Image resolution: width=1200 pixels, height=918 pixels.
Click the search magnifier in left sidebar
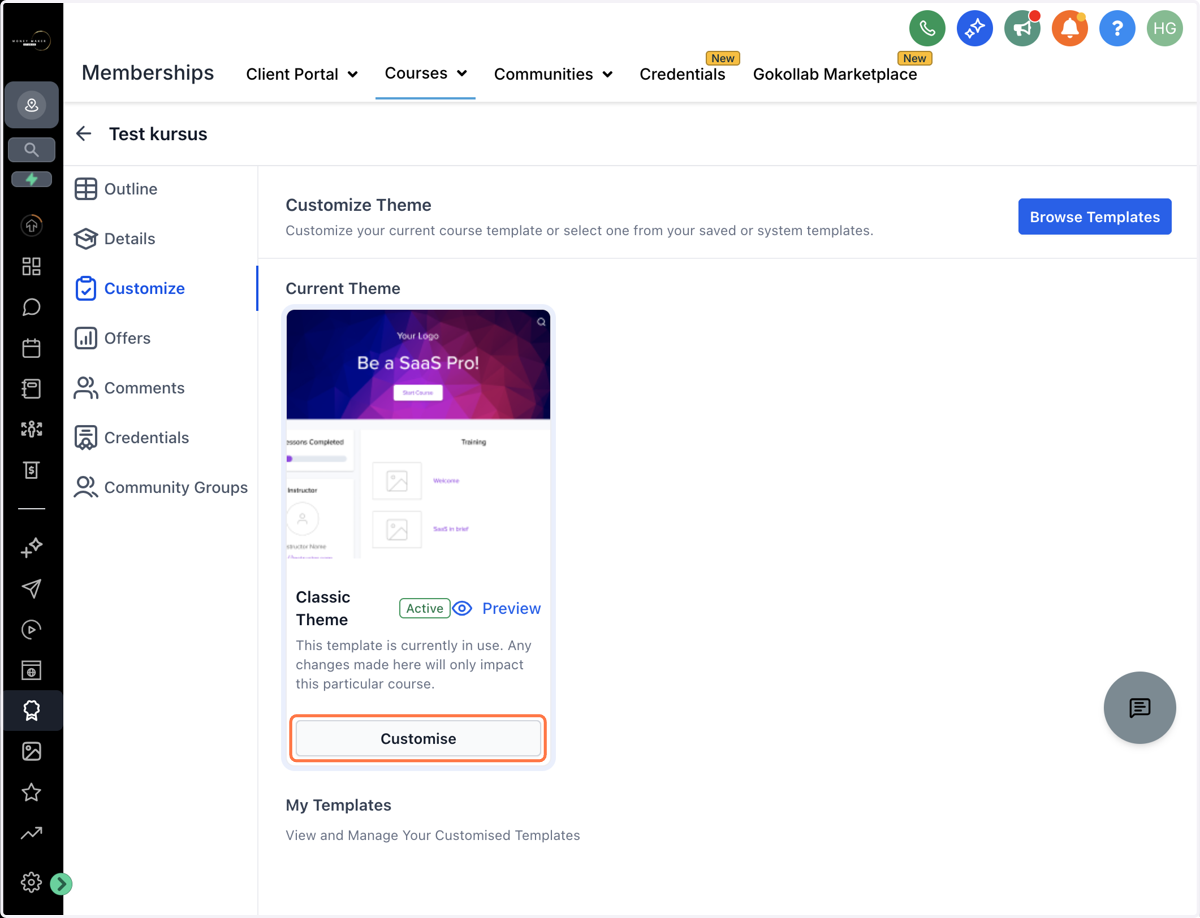pos(32,150)
